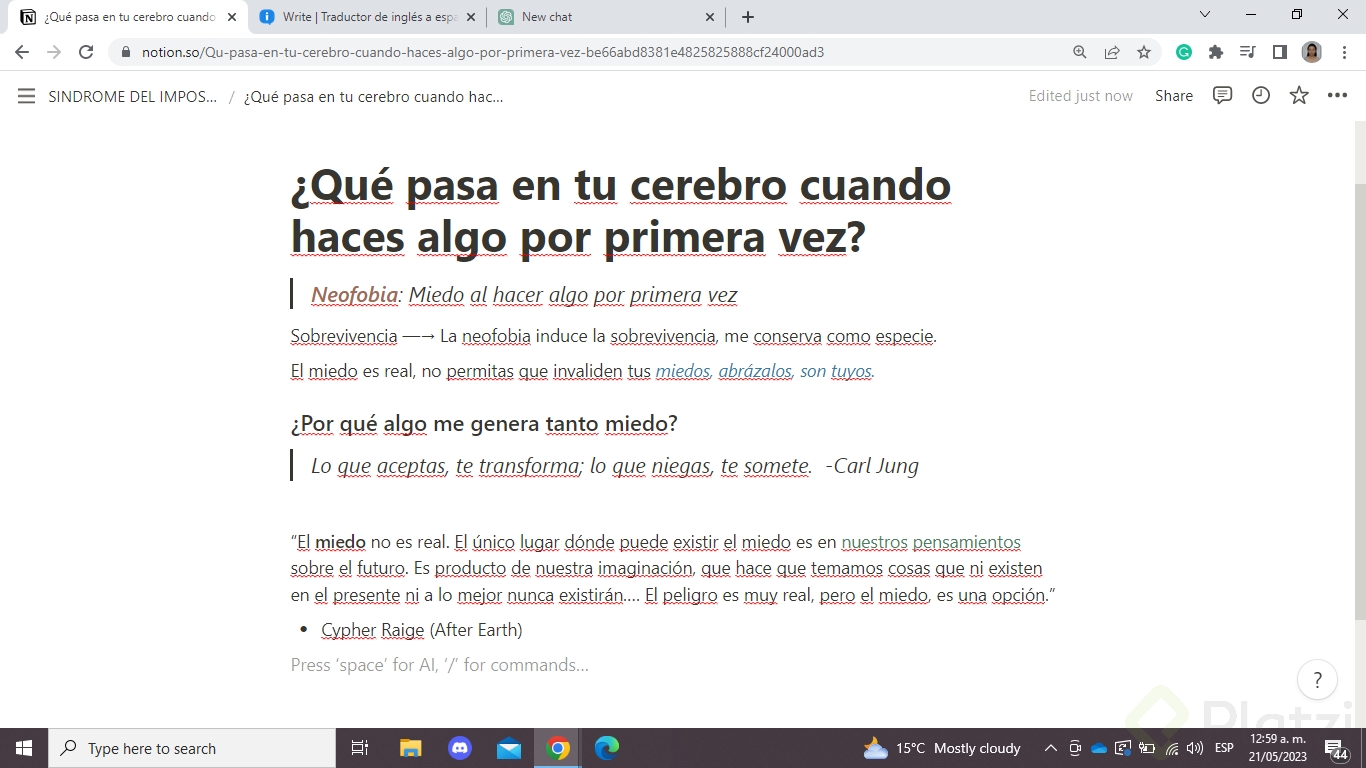Close the 'New chat' tab
This screenshot has width=1366, height=768.
pyautogui.click(x=710, y=17)
